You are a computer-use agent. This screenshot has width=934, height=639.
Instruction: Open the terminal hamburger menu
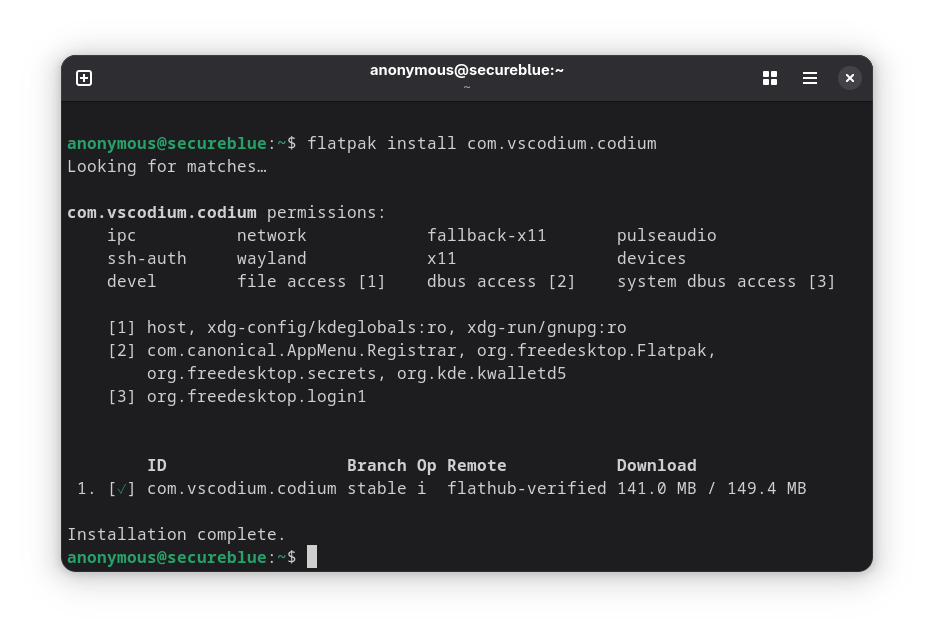(810, 78)
